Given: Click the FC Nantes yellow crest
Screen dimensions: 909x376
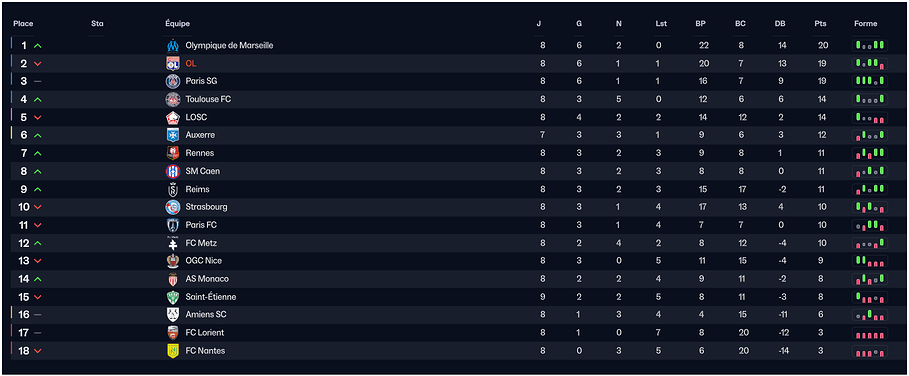Looking at the screenshot, I should pos(173,351).
